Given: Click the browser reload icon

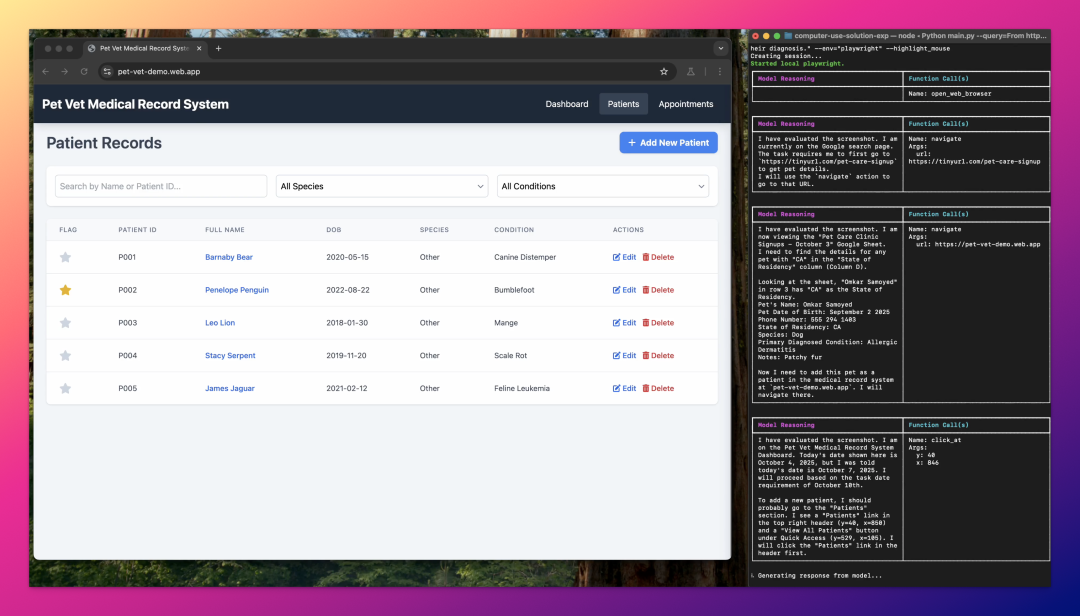Looking at the screenshot, I should (x=84, y=72).
